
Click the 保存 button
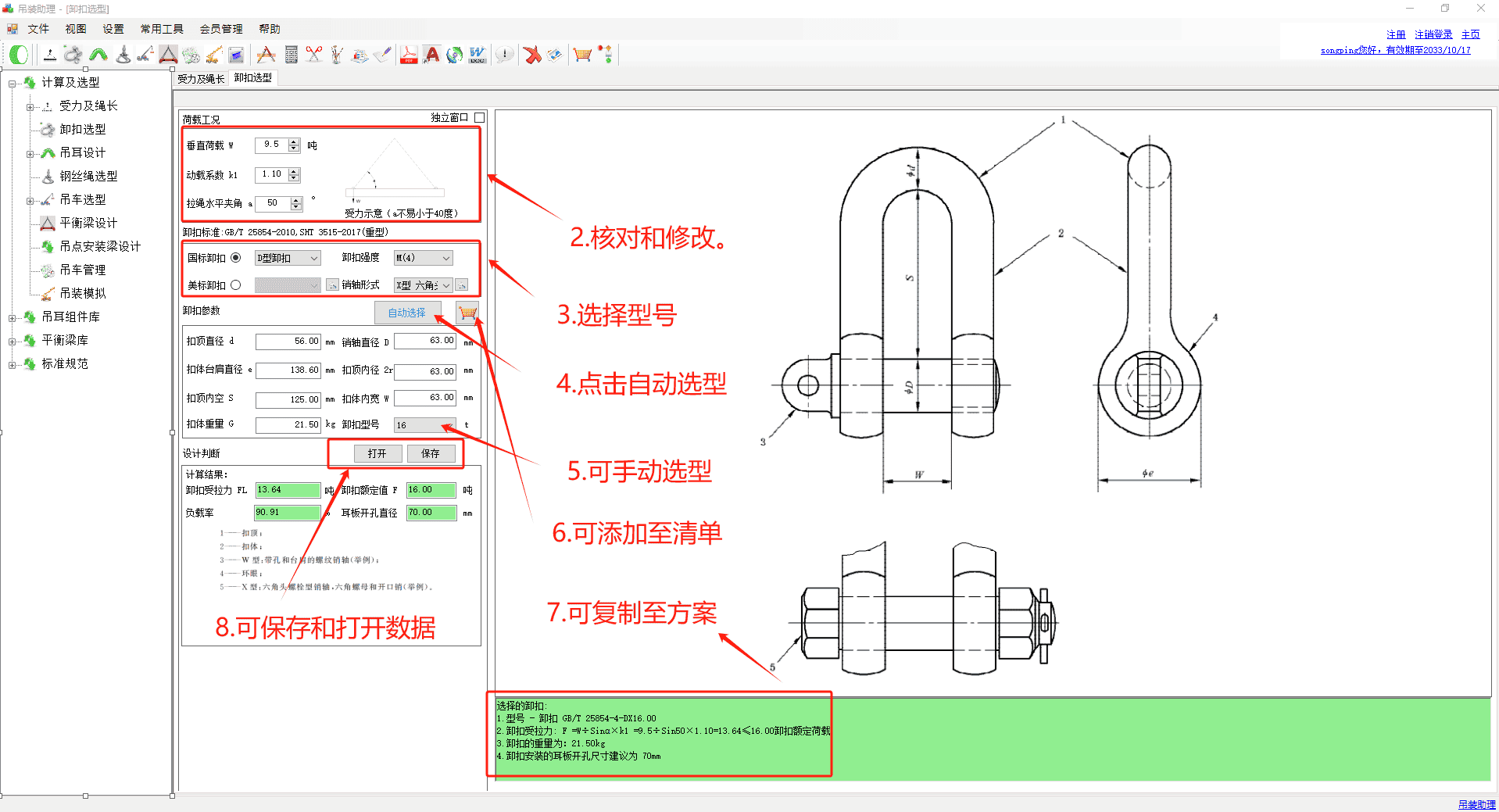(x=431, y=453)
